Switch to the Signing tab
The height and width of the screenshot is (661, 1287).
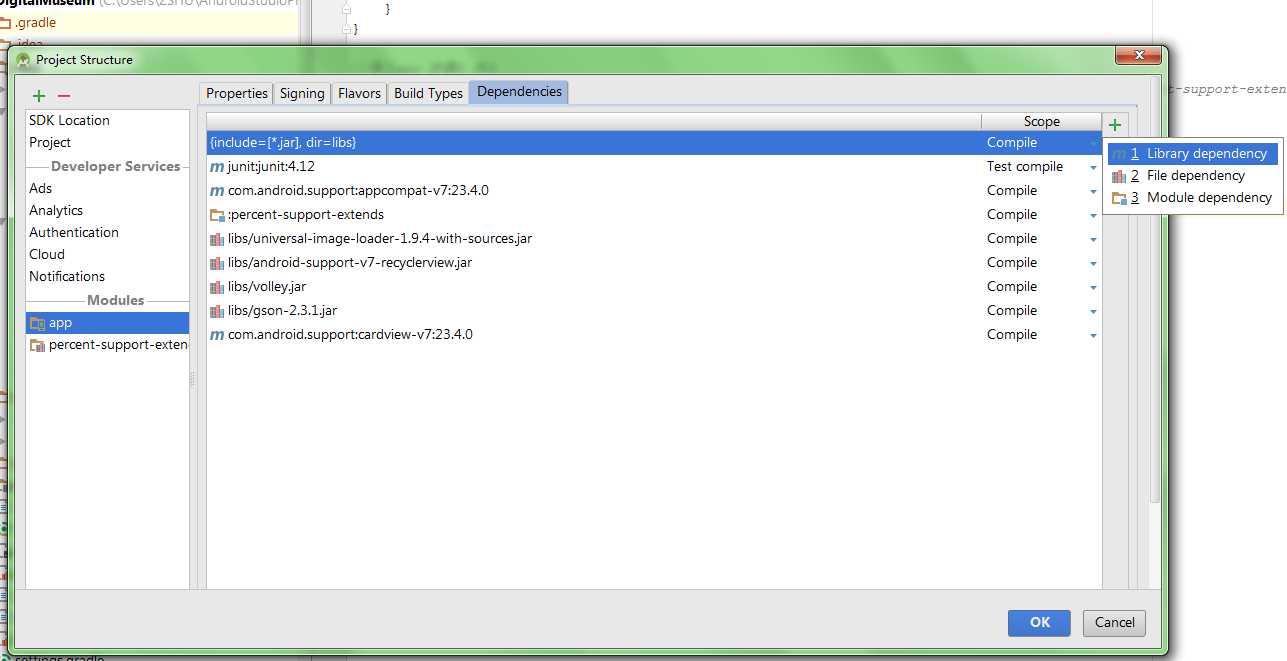pos(302,93)
